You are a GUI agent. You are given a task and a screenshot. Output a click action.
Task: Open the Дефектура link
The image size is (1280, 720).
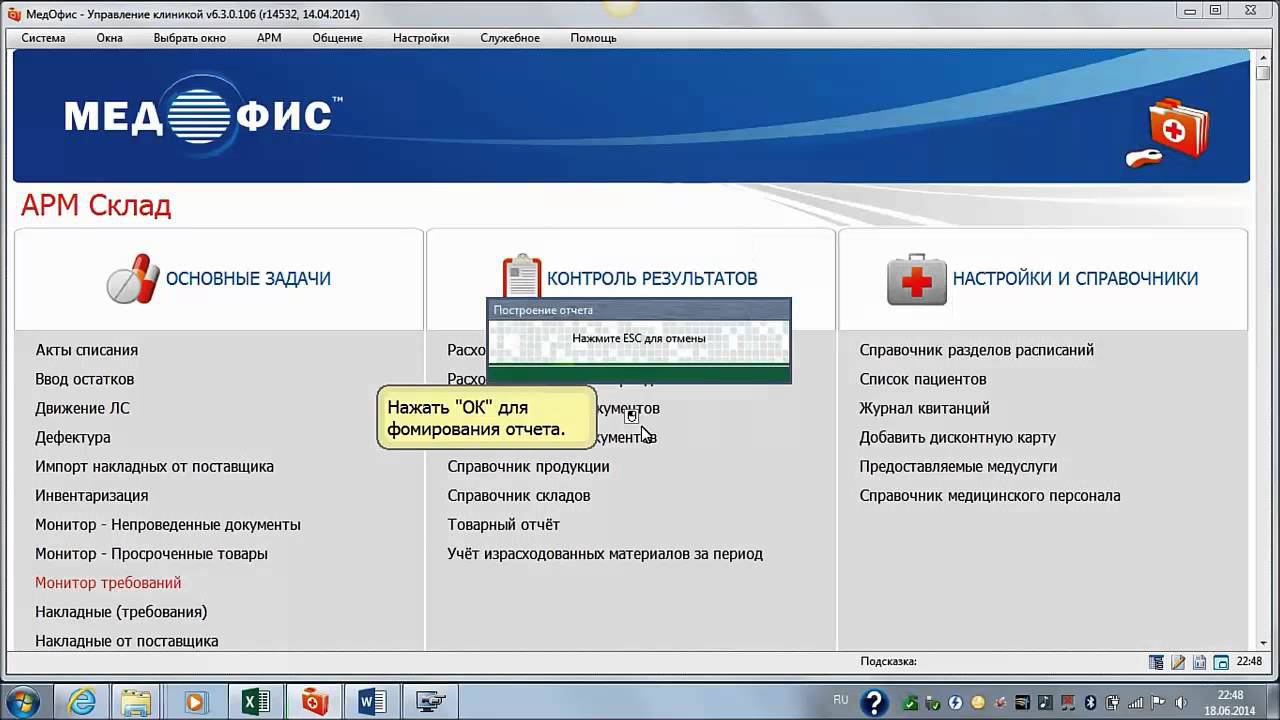tap(73, 437)
